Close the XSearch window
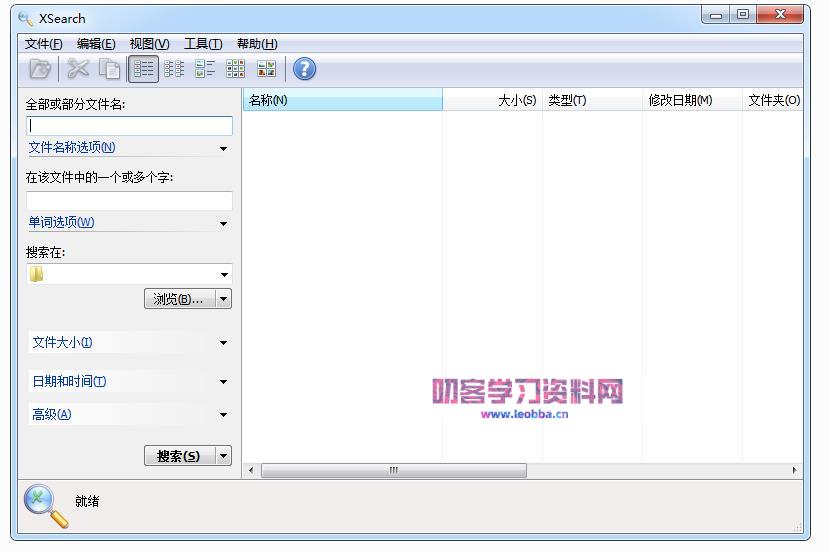Image resolution: width=830 pixels, height=552 pixels. [780, 15]
